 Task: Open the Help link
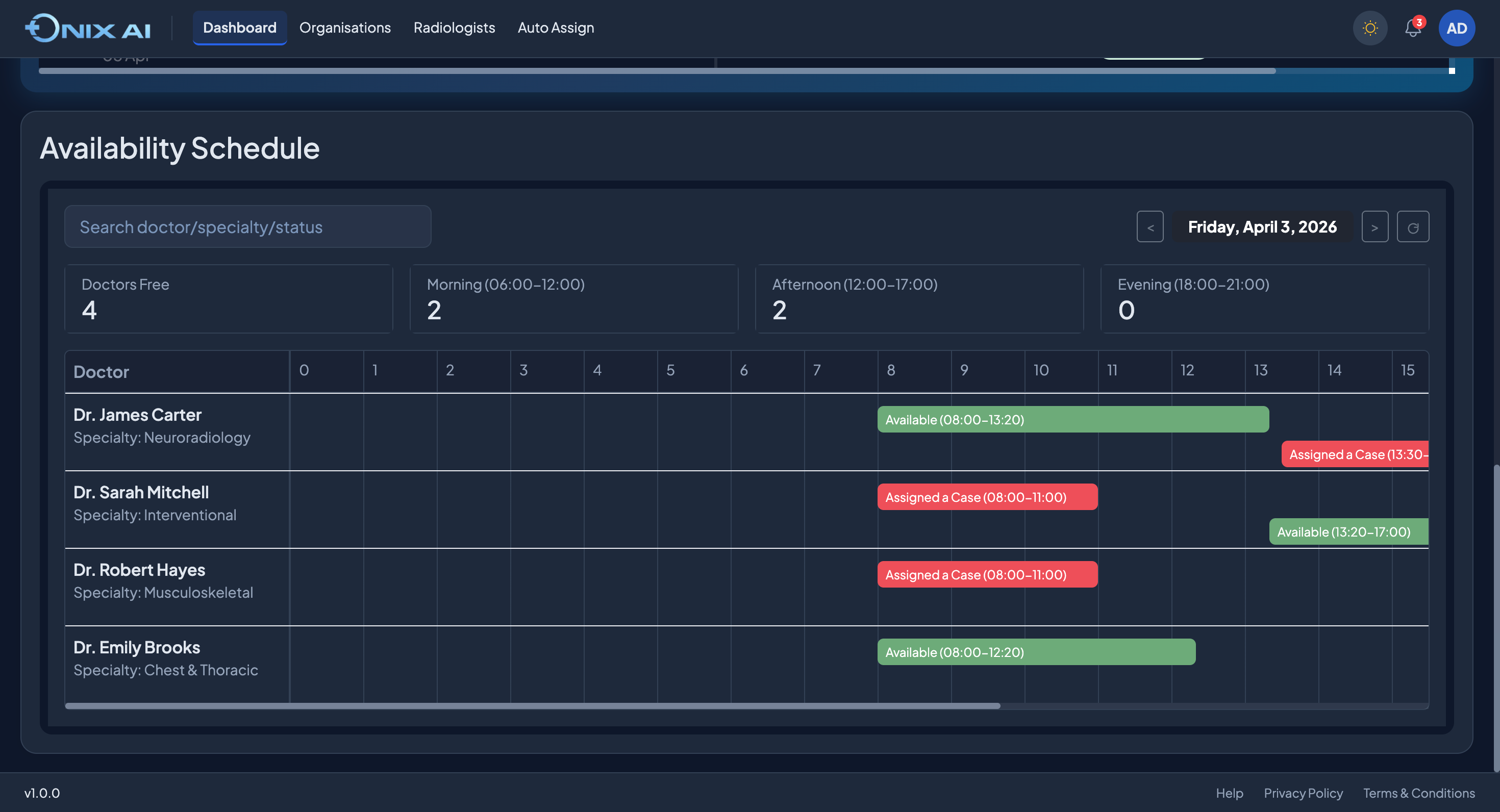pos(1230,793)
